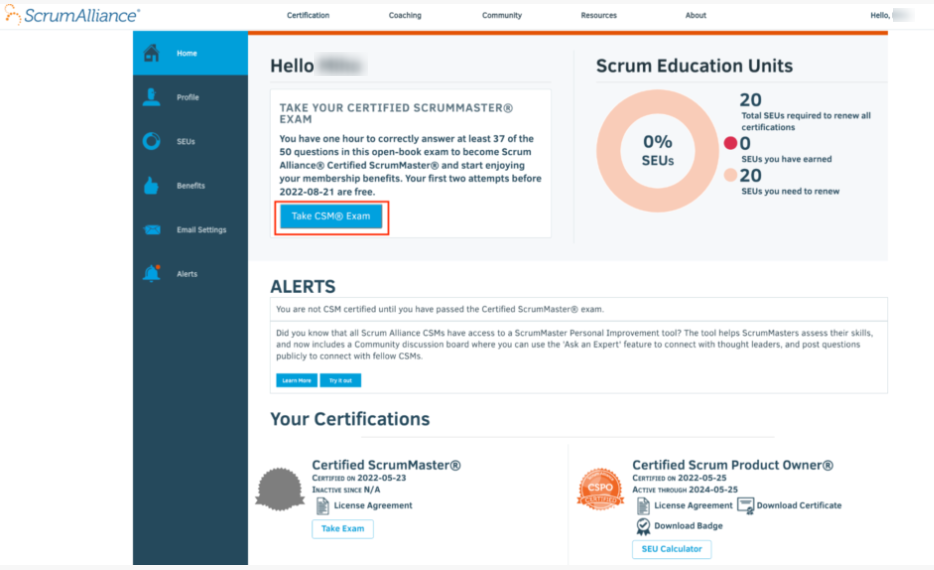Click the Alerts bell icon
The image size is (934, 570).
pos(151,273)
